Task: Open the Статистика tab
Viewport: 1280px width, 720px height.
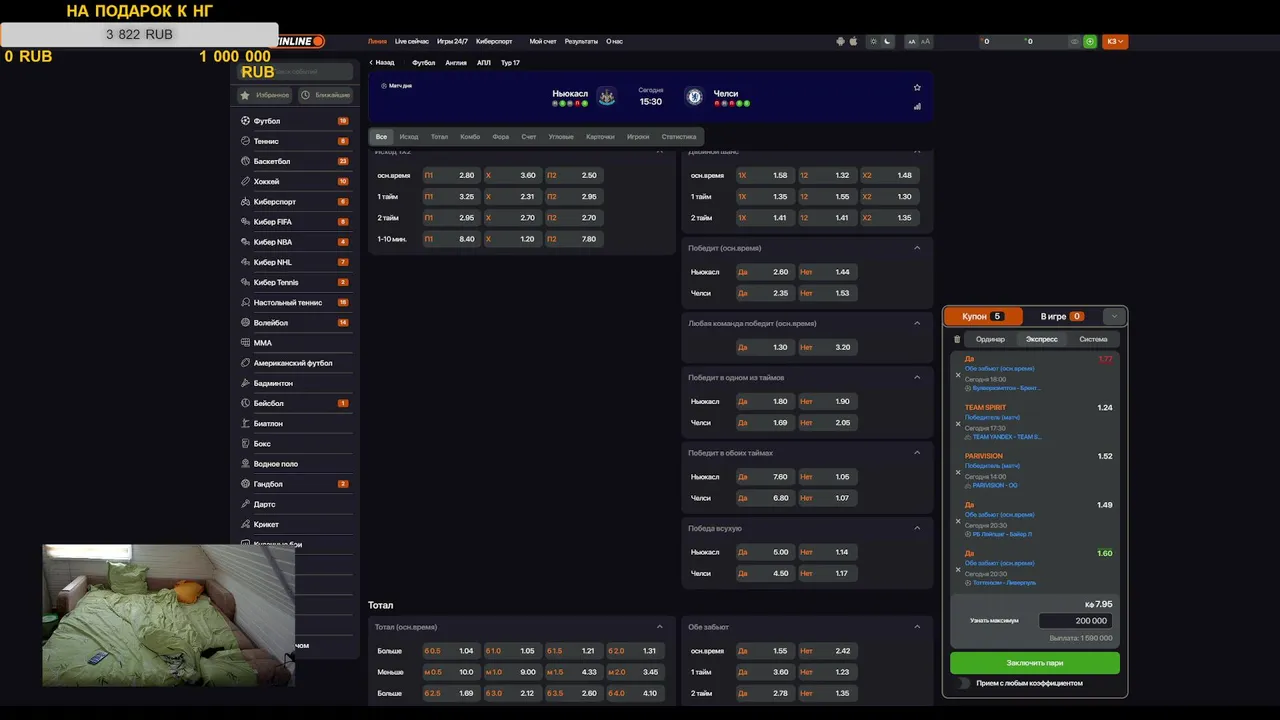Action: pyautogui.click(x=679, y=137)
